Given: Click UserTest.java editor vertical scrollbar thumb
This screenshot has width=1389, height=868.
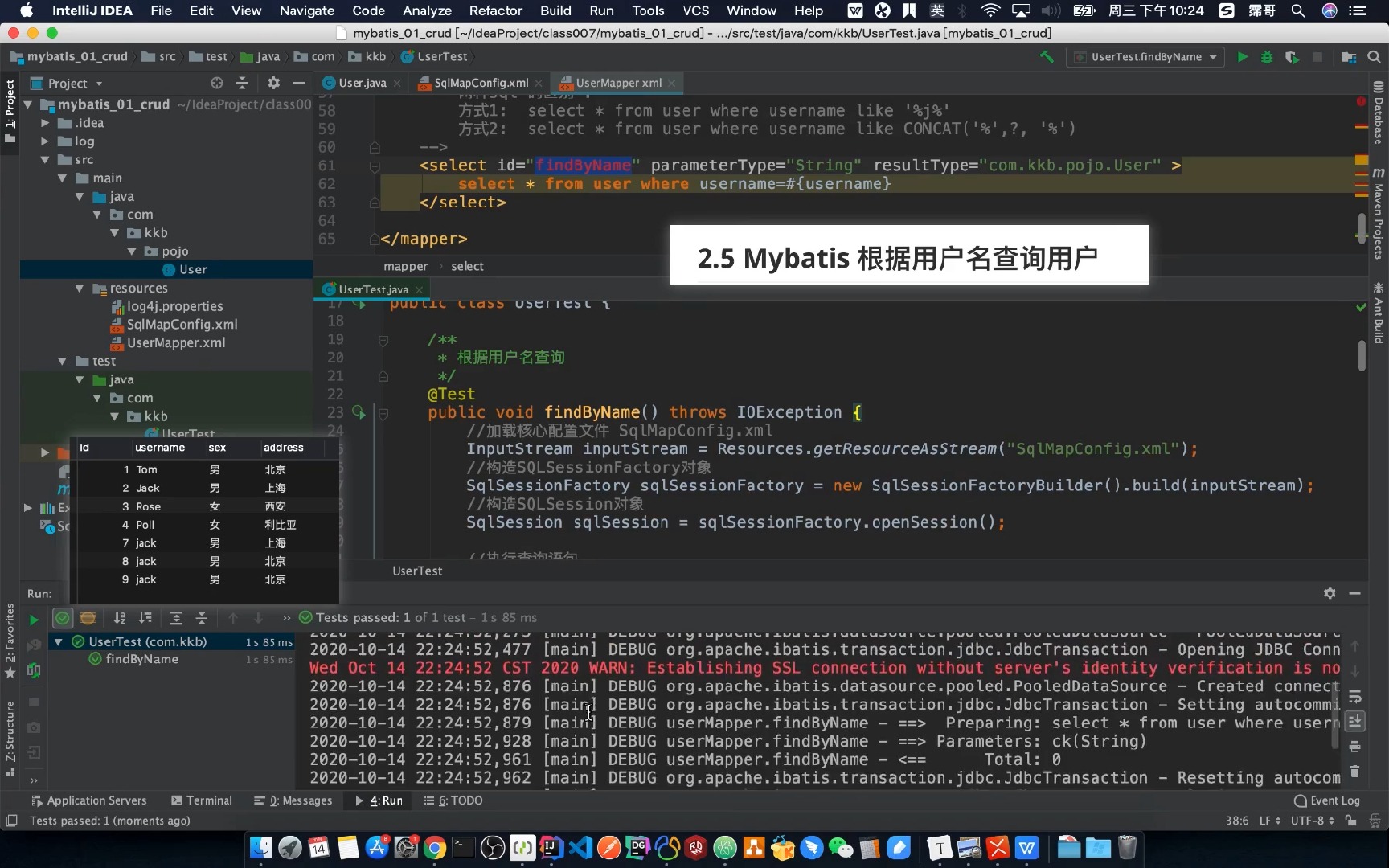Looking at the screenshot, I should click(1362, 355).
